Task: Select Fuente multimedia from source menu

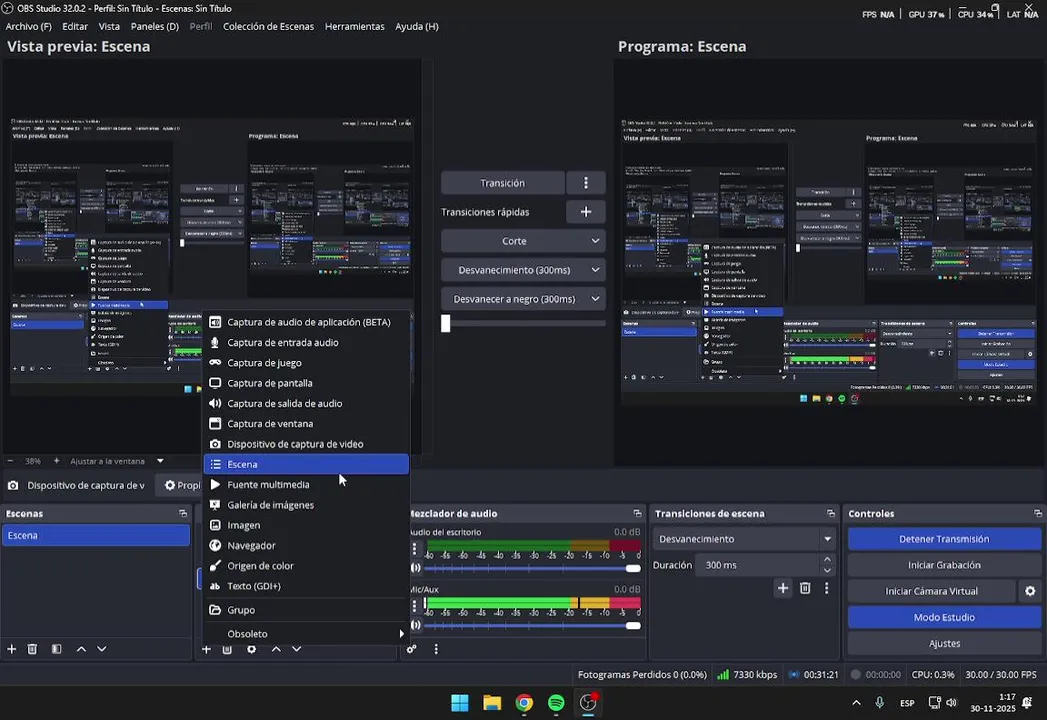Action: pyautogui.click(x=306, y=485)
